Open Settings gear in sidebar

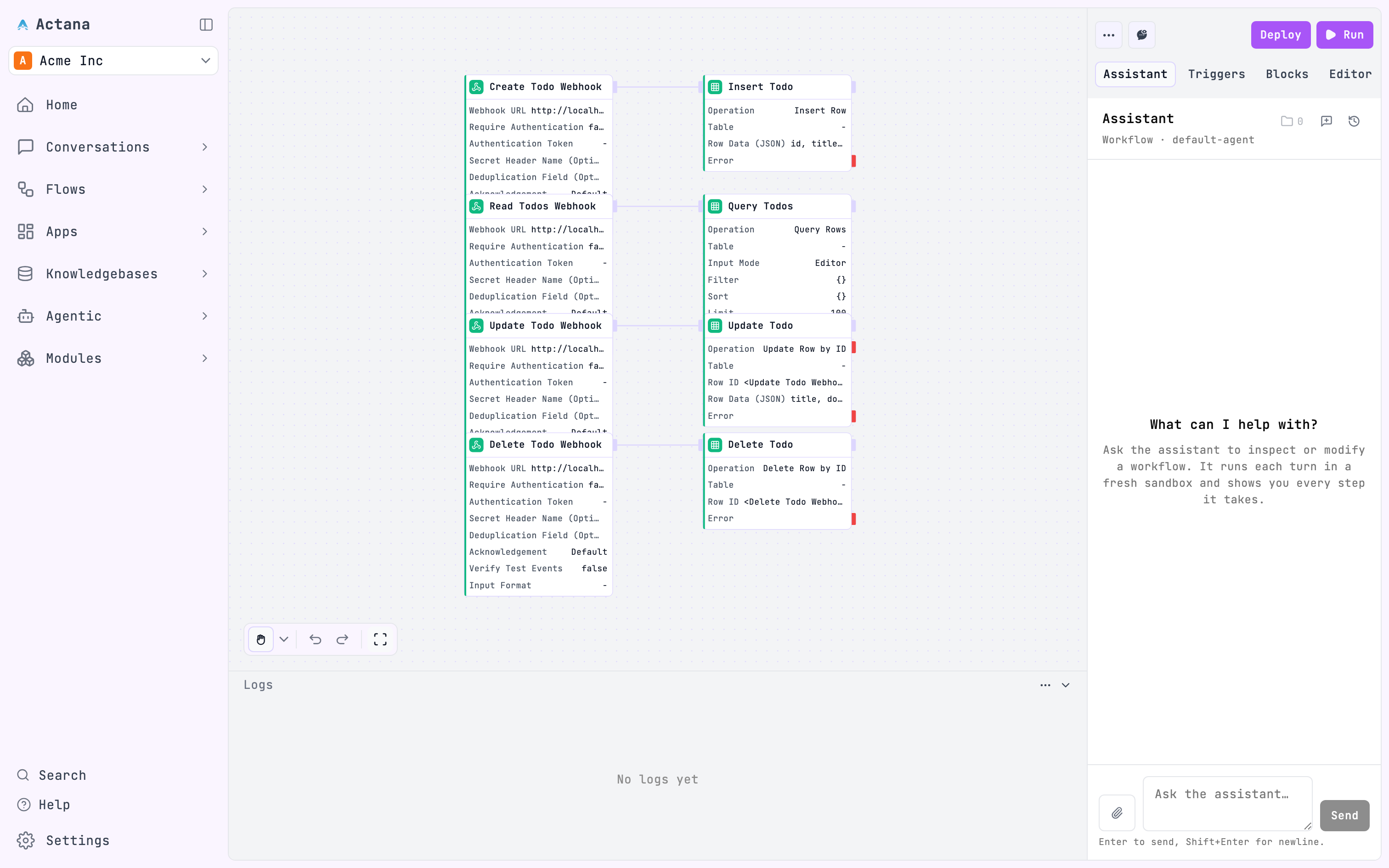pyautogui.click(x=25, y=840)
